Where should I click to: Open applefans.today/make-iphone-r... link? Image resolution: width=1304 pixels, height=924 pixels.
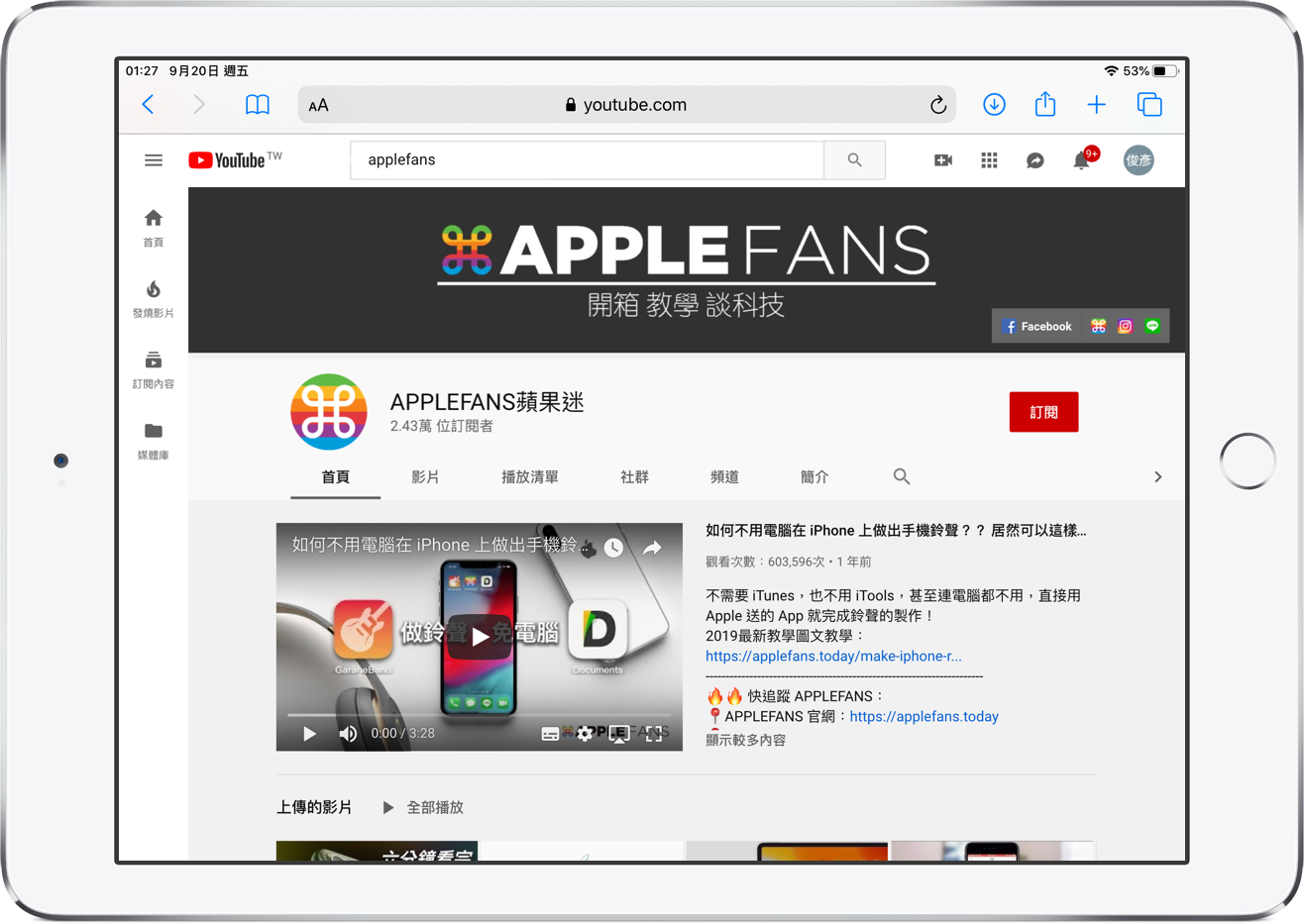coord(833,656)
